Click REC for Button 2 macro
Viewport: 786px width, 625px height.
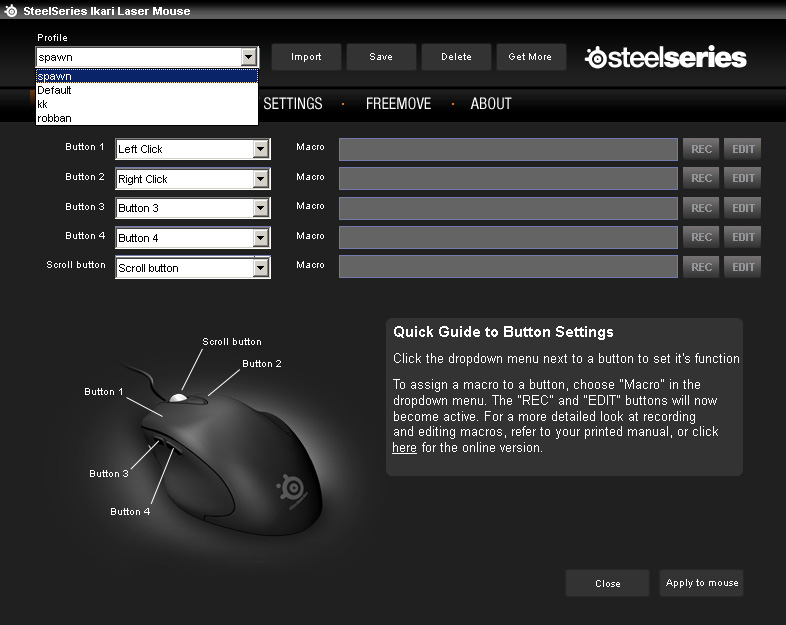701,178
